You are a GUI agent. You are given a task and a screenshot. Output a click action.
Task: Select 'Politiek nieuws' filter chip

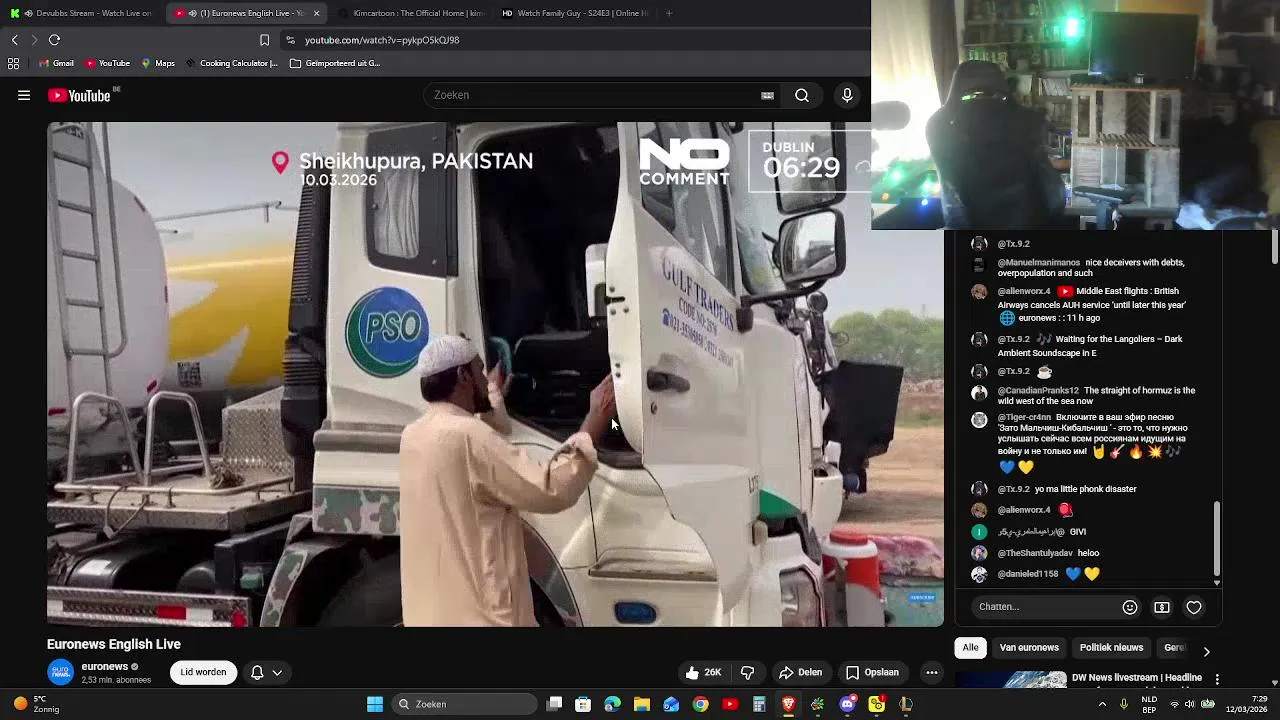coord(1111,648)
